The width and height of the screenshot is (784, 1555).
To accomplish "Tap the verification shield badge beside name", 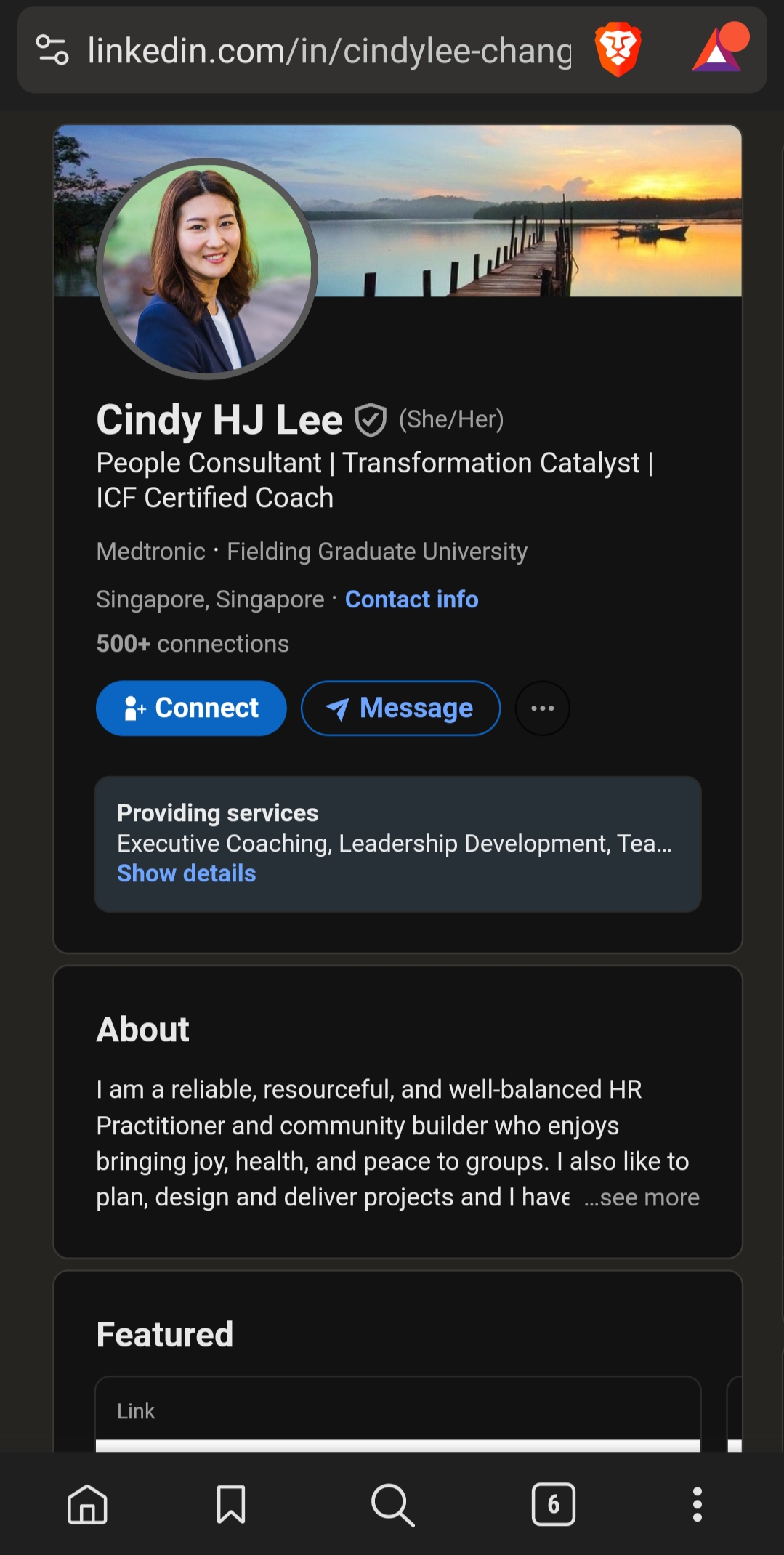I will (x=371, y=420).
